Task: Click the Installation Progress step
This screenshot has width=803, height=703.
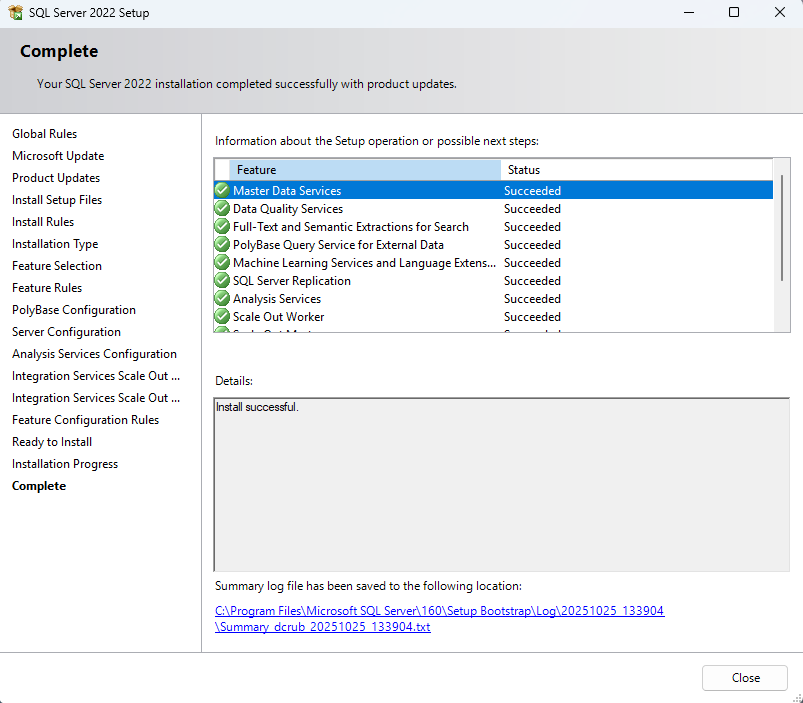Action: point(65,464)
